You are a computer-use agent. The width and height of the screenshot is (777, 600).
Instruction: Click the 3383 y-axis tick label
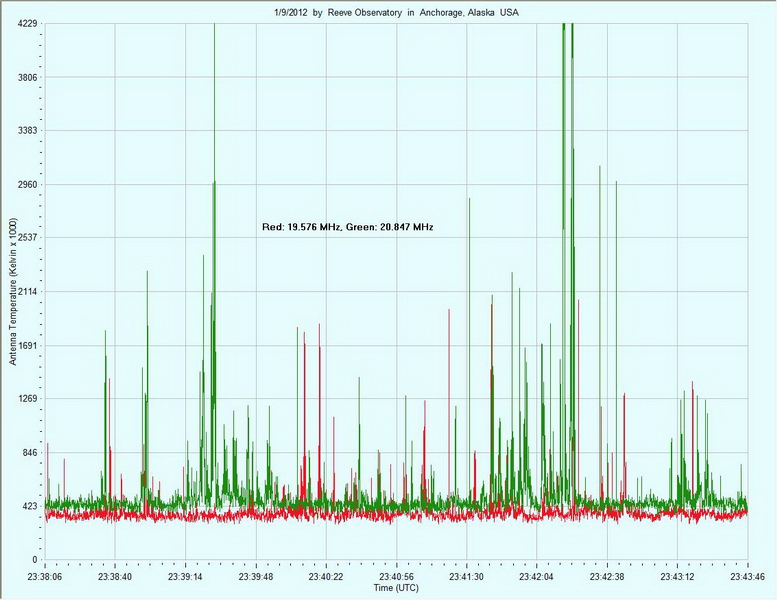[27, 130]
